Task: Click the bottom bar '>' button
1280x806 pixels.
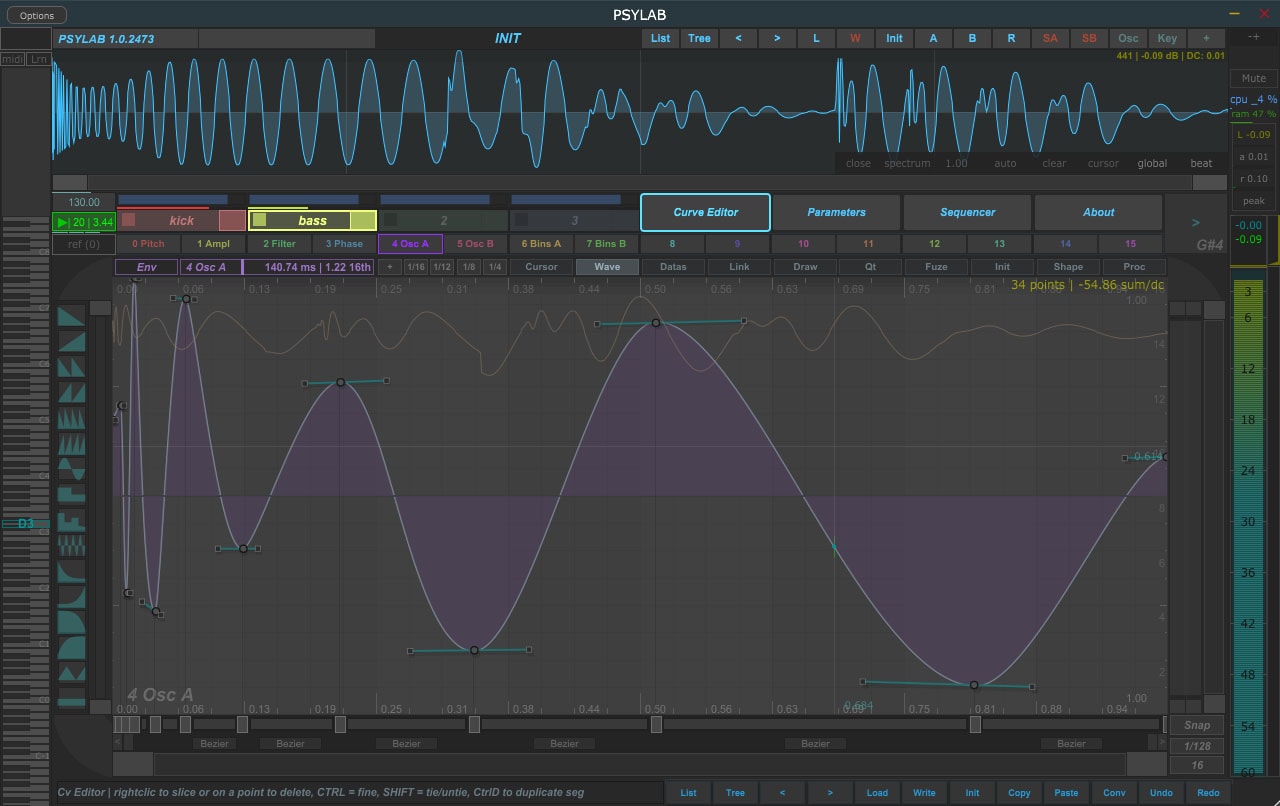Action: [x=829, y=793]
